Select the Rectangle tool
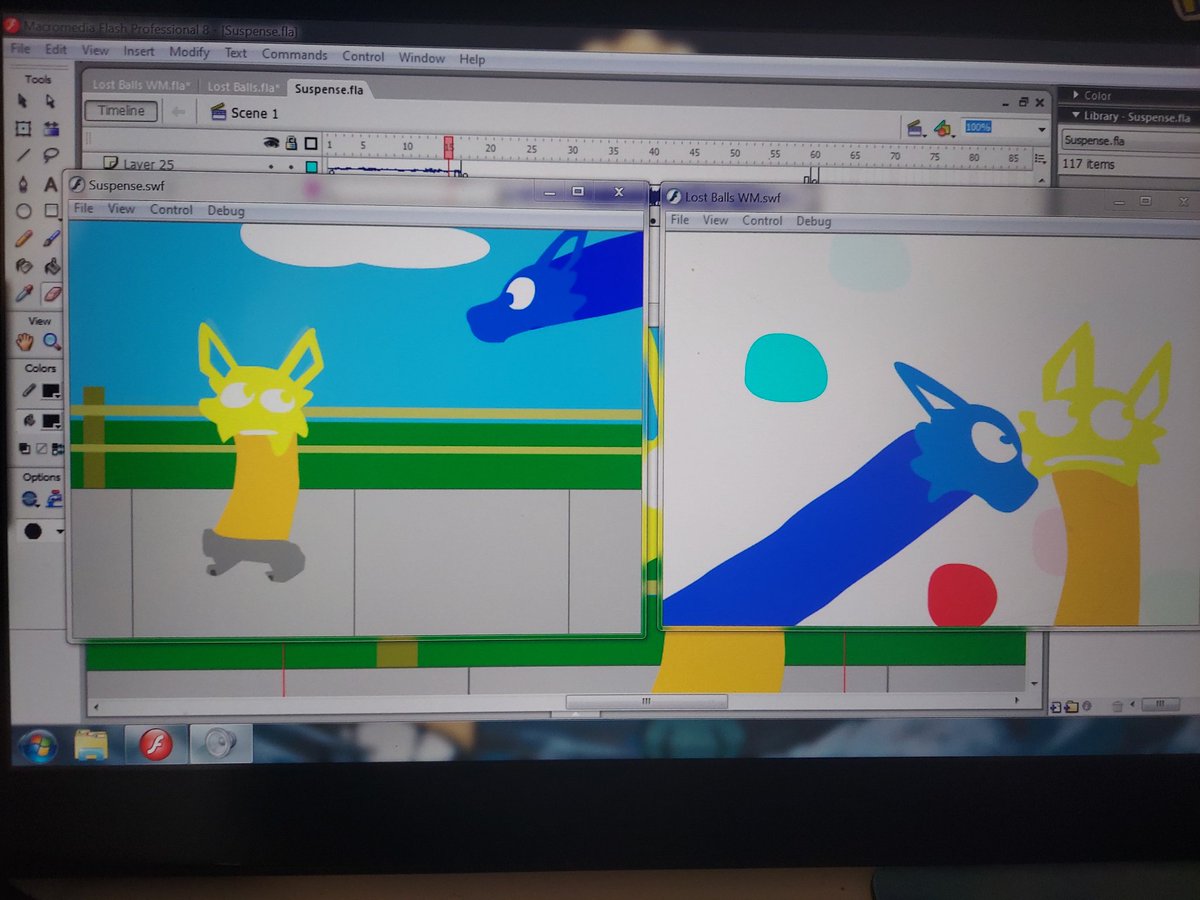The width and height of the screenshot is (1200, 900). 51,211
